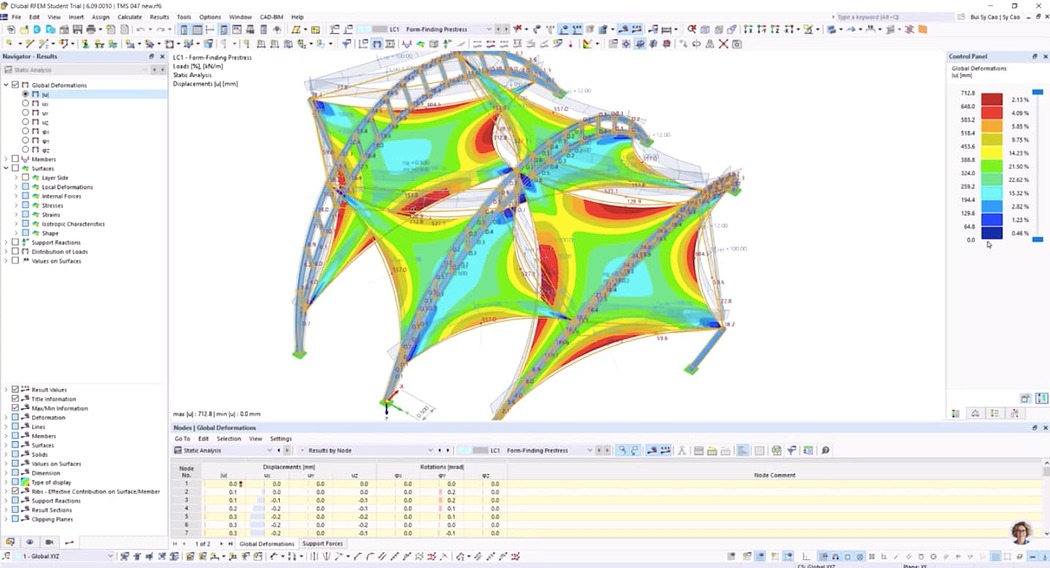Open the Calculate menu
The image size is (1050, 568).
pos(129,17)
